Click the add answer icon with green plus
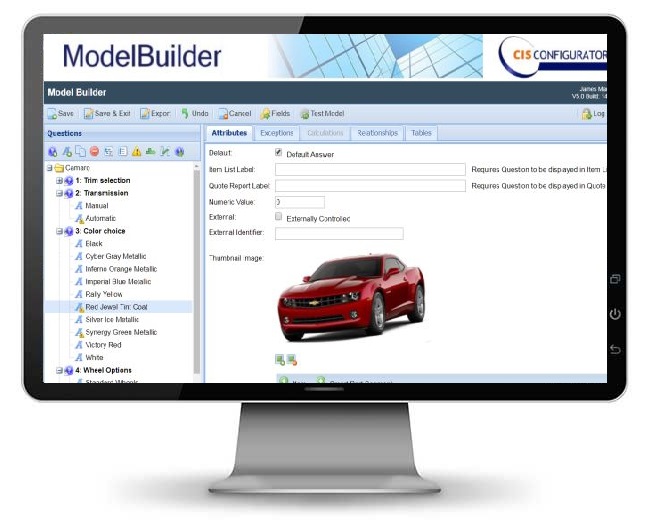Viewport: 648px width, 525px height. click(67, 152)
